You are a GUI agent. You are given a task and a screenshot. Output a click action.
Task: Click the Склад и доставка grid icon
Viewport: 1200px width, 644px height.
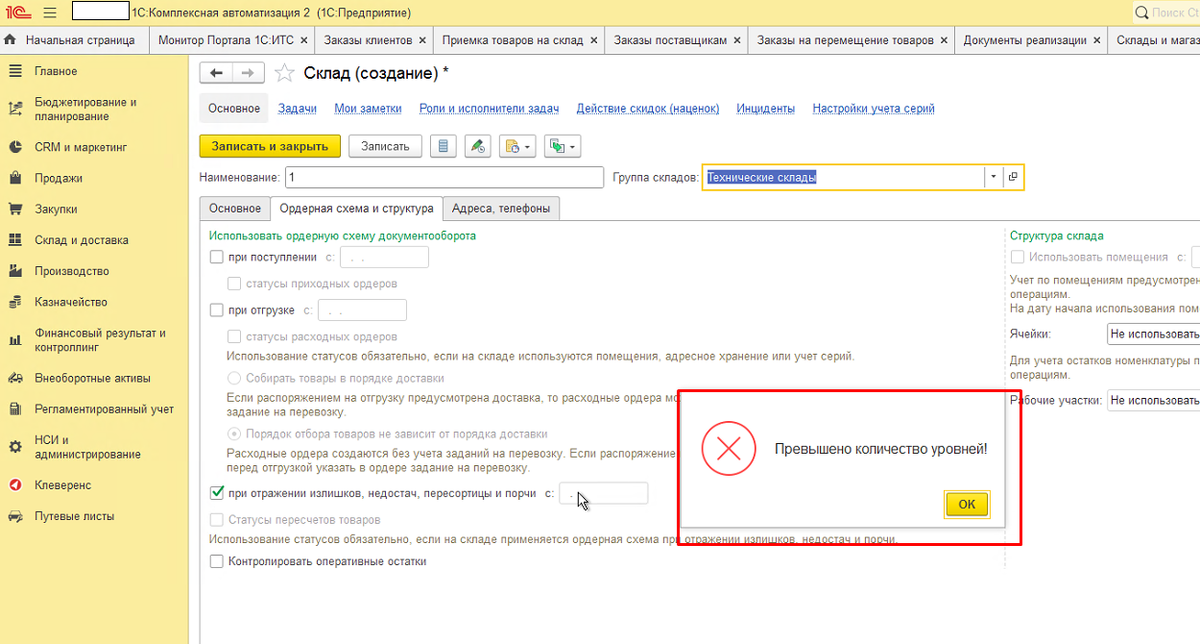(x=15, y=240)
